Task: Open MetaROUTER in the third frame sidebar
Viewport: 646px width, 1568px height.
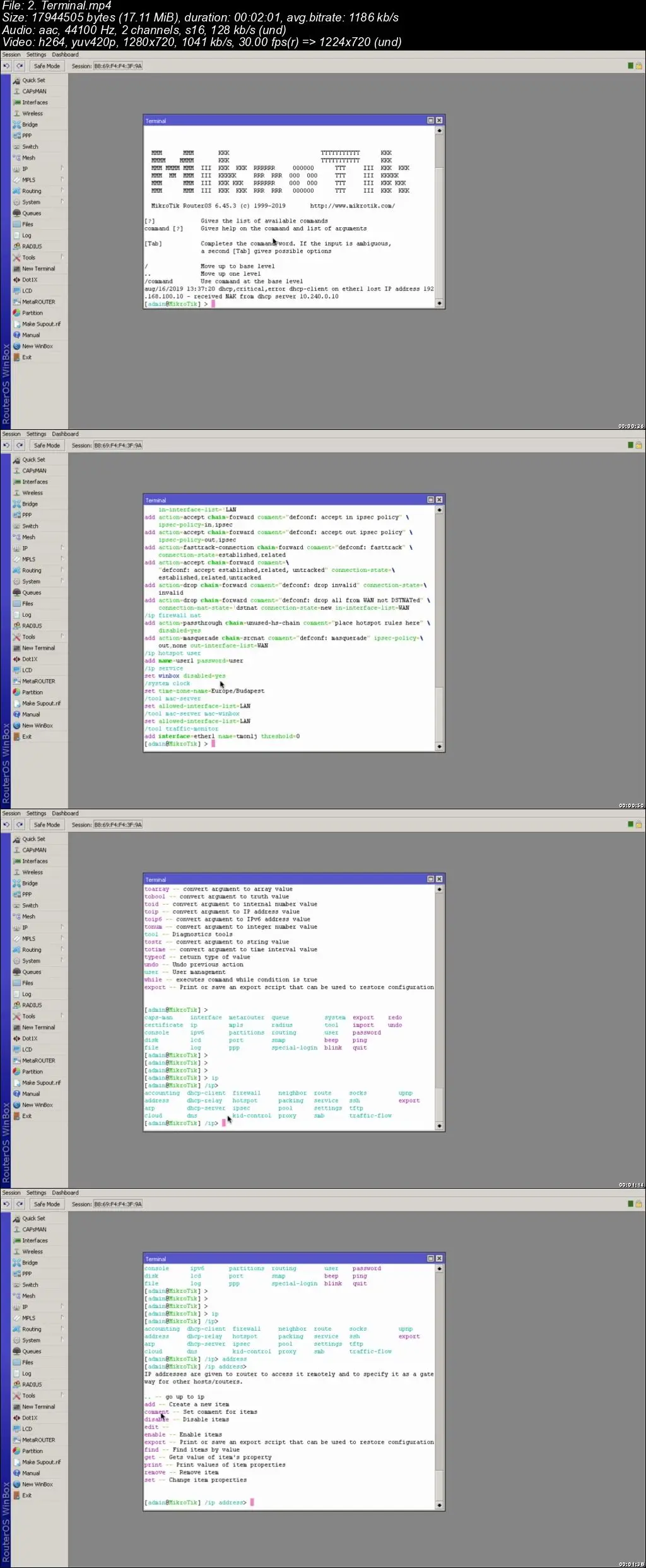Action: (x=38, y=1060)
